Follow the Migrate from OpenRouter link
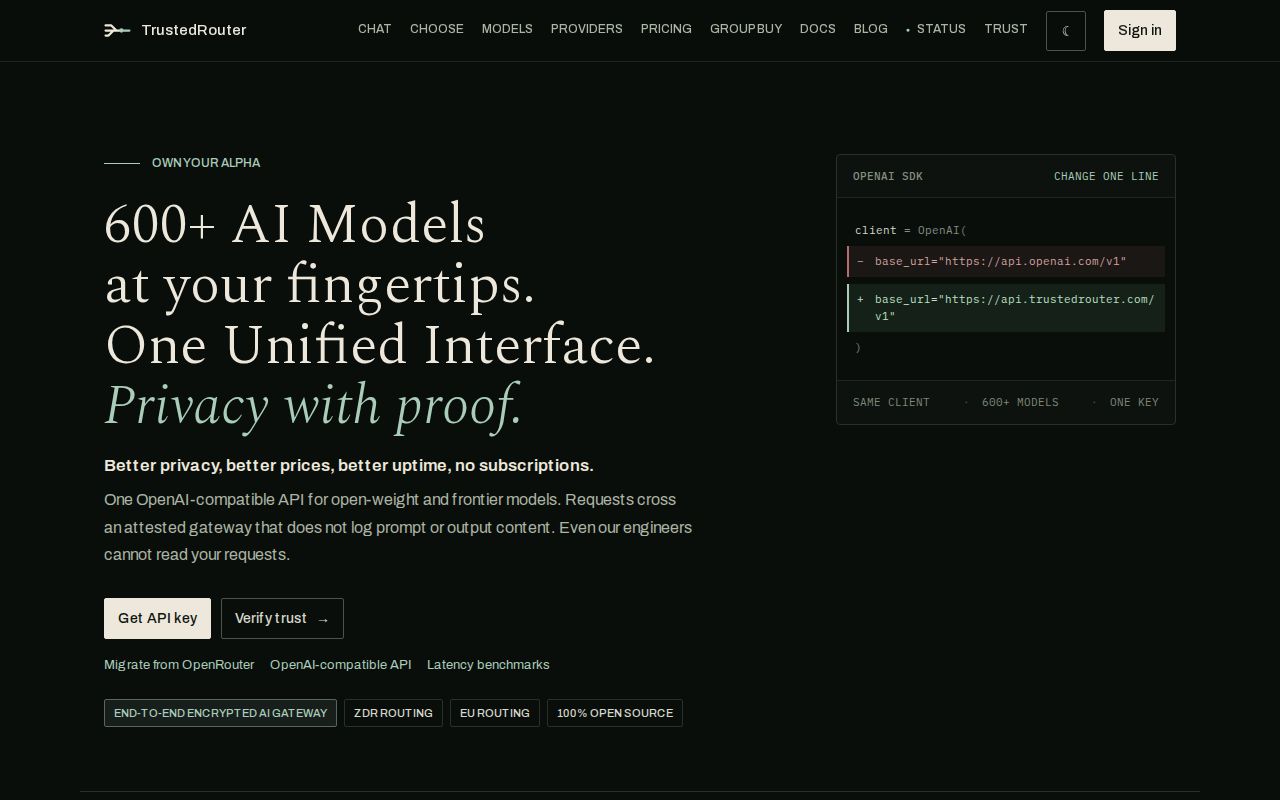 (x=179, y=665)
